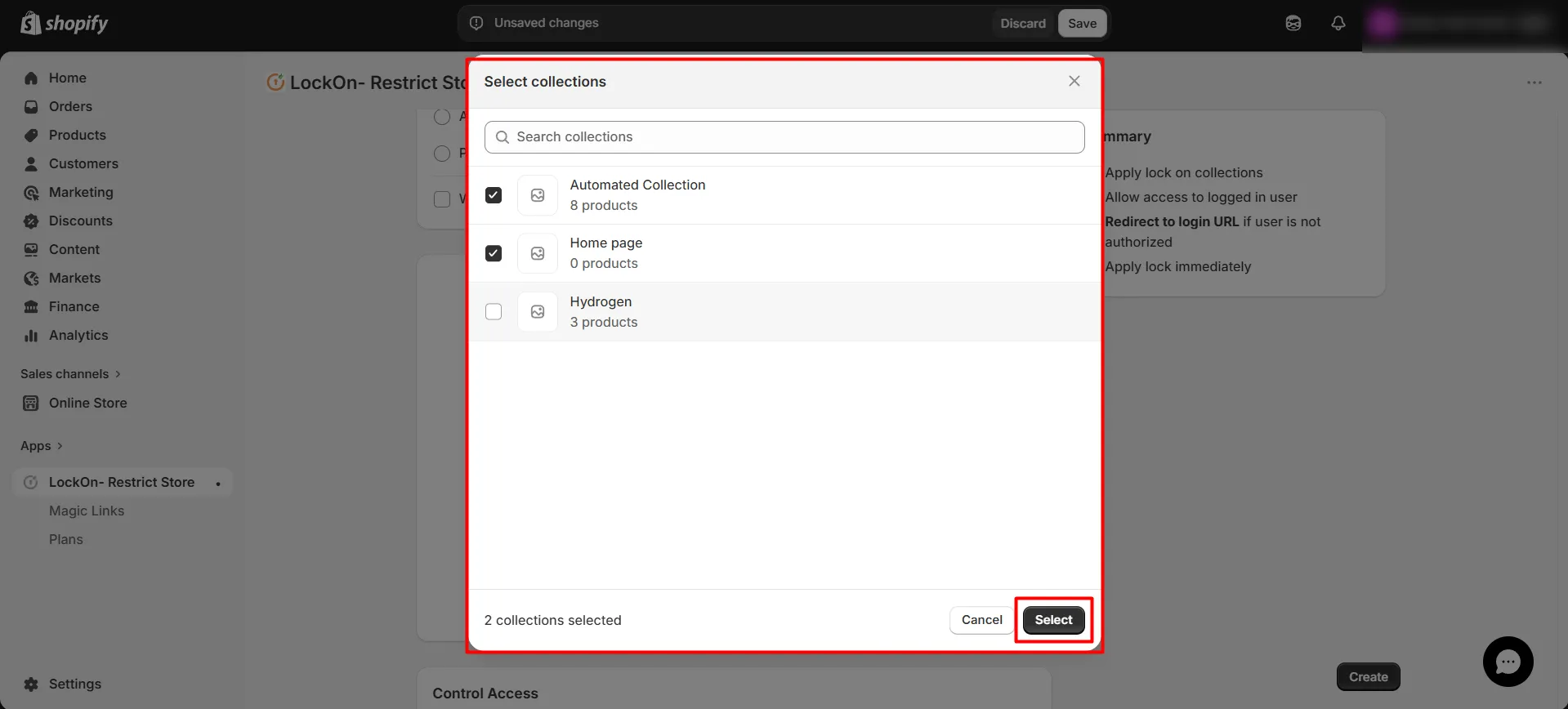
Task: Open the Orders sidebar item
Action: (x=70, y=106)
